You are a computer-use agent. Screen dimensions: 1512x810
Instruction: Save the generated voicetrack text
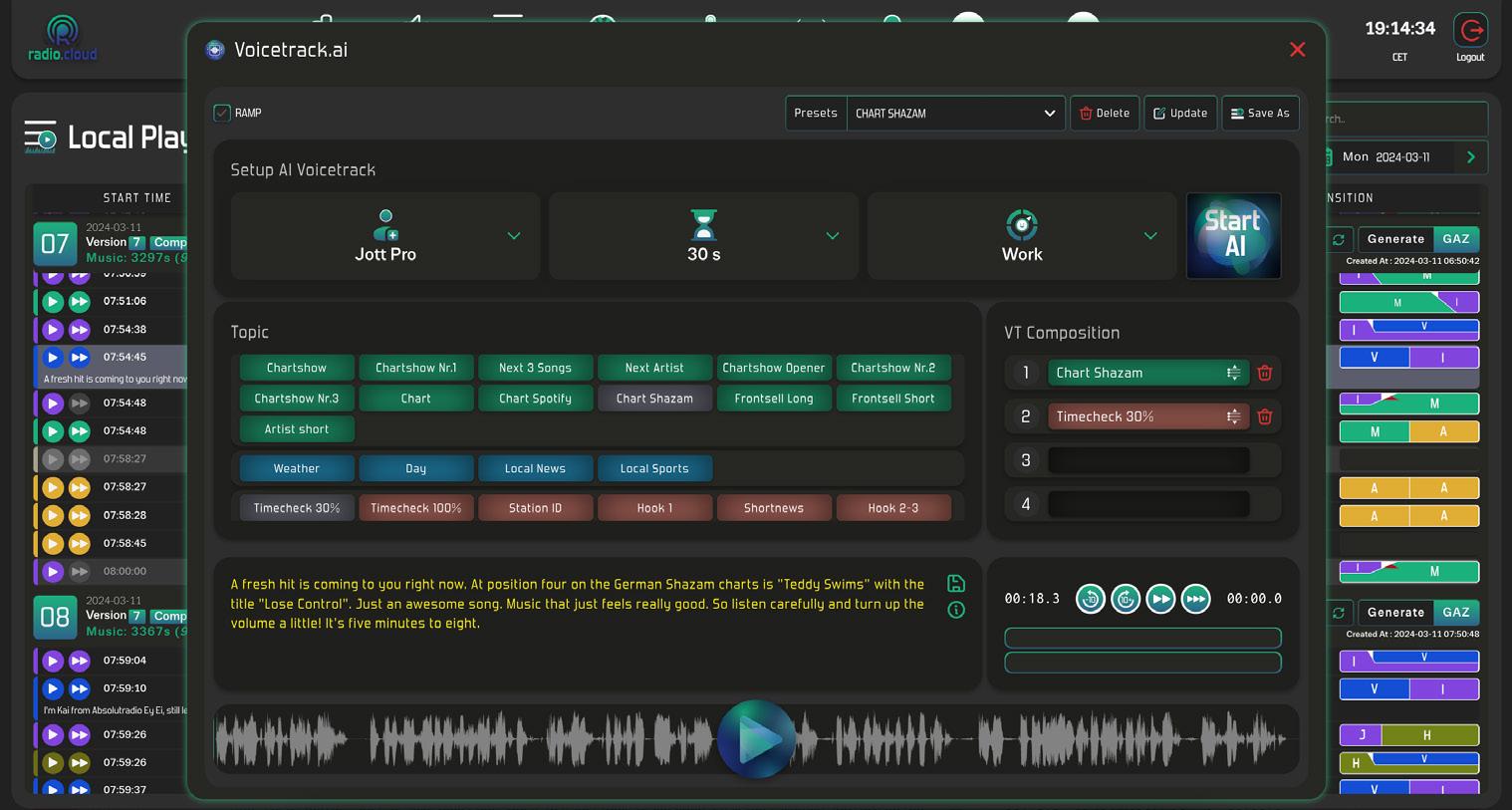pos(956,584)
